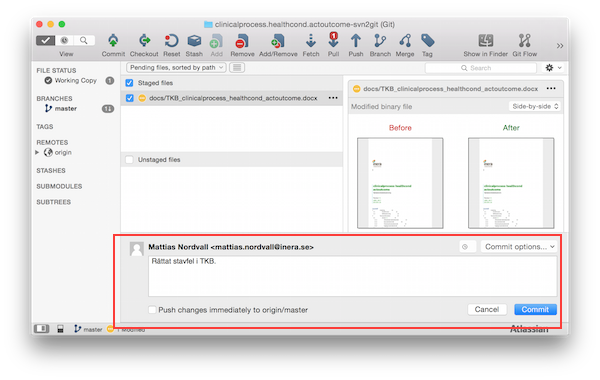
Task: Open the Git Flow tool
Action: [524, 41]
